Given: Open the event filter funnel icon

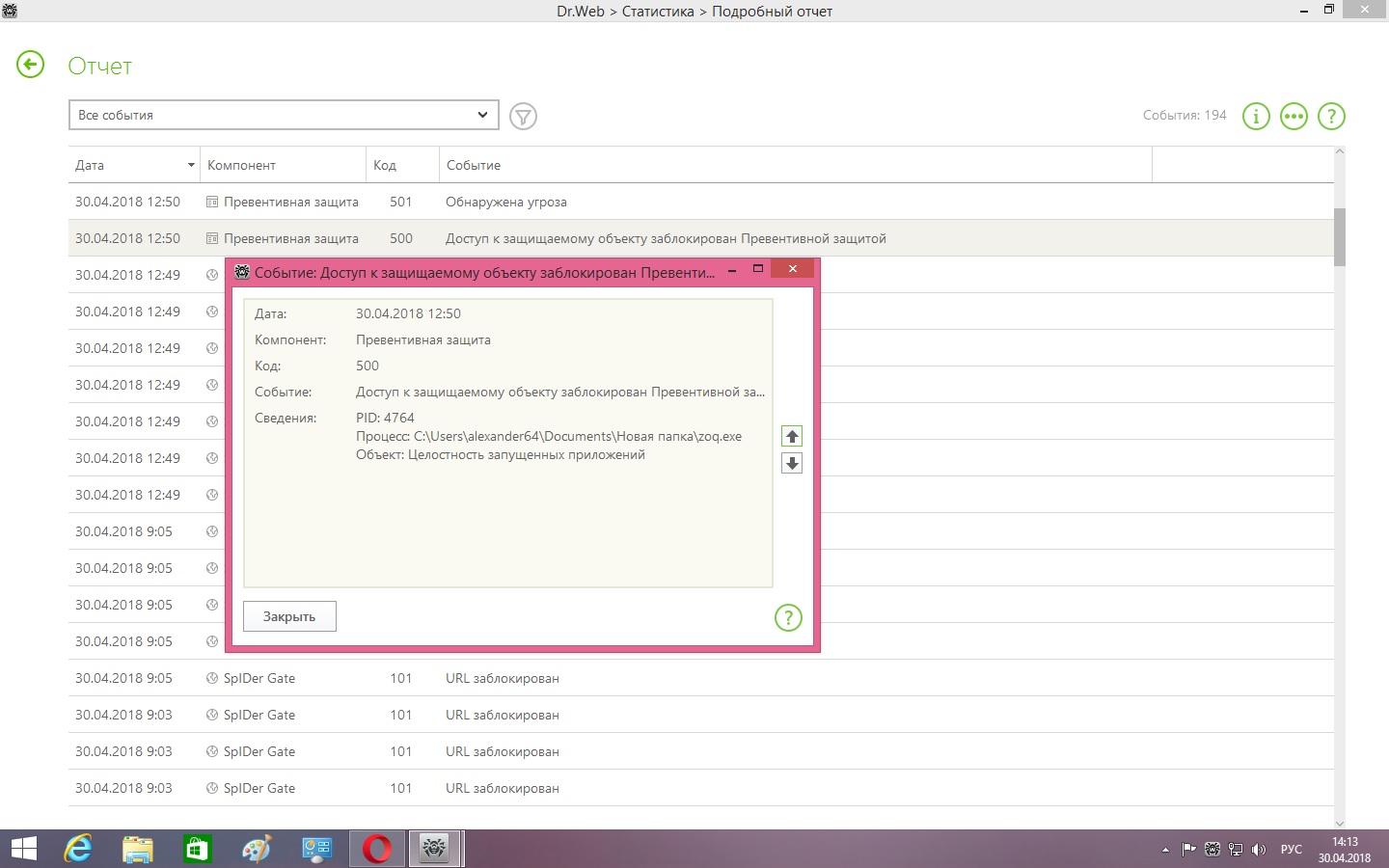Looking at the screenshot, I should 523,117.
